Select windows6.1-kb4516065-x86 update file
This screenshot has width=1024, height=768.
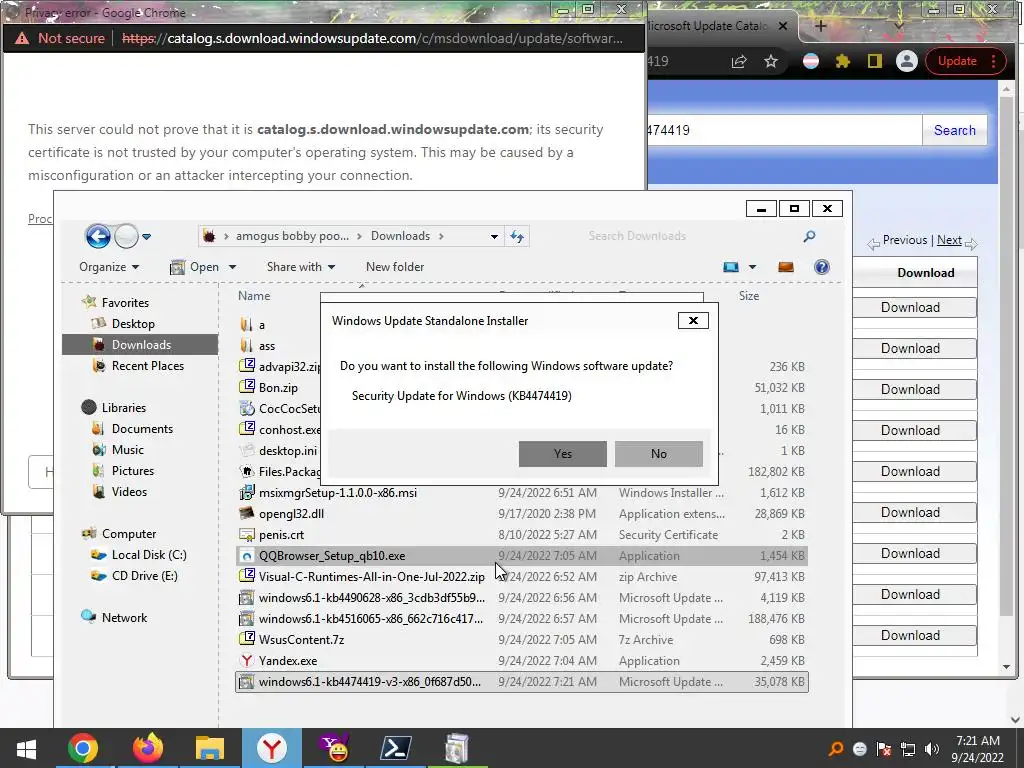click(x=371, y=618)
